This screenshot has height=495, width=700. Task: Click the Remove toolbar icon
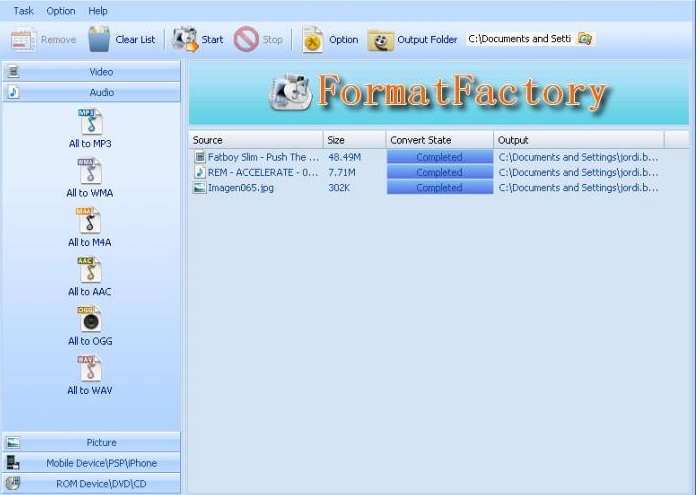[23, 40]
